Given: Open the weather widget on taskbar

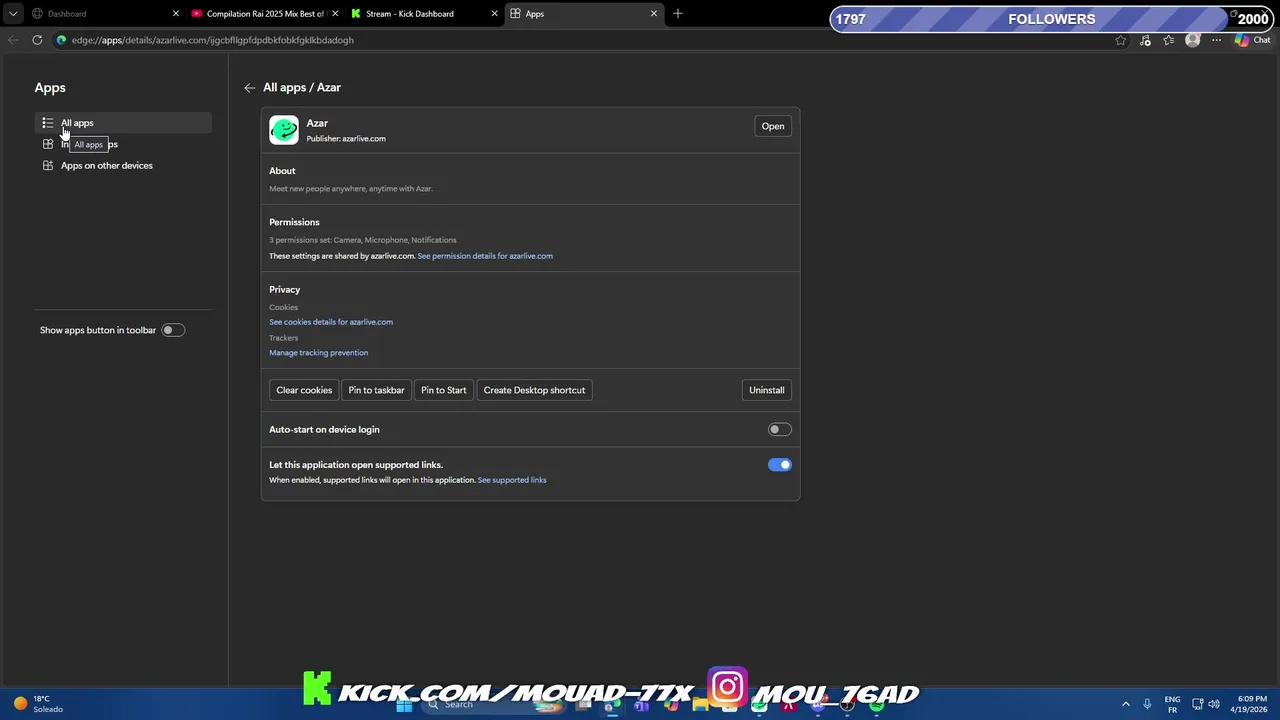Looking at the screenshot, I should [x=37, y=704].
